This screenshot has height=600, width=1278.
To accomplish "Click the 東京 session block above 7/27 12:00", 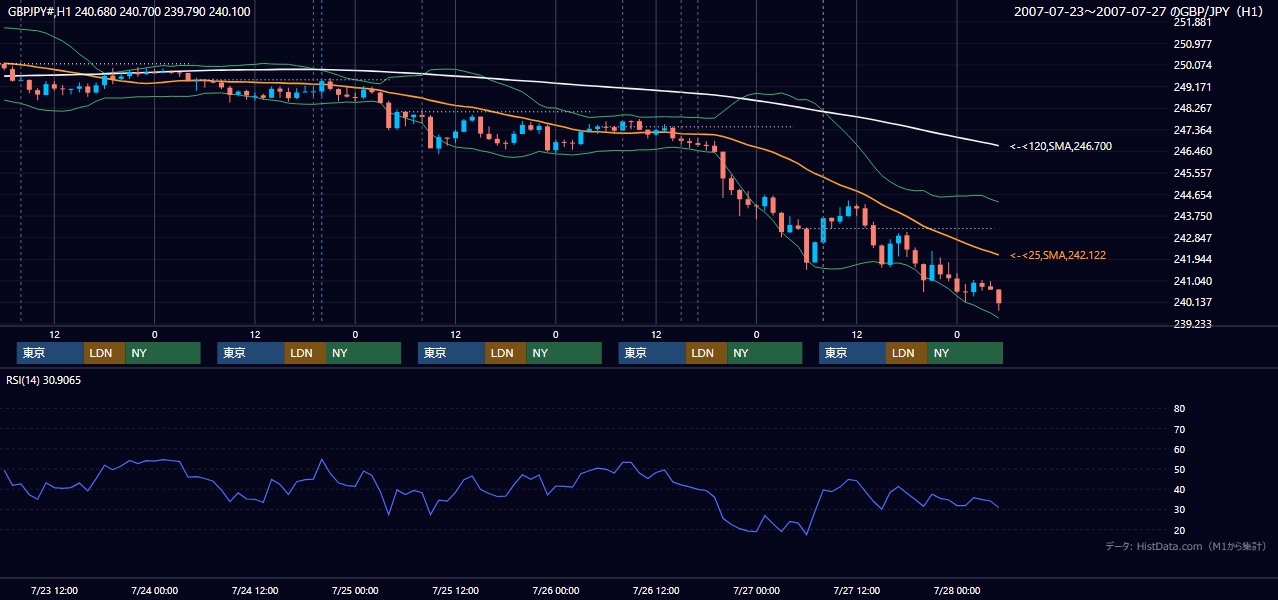I will [852, 353].
